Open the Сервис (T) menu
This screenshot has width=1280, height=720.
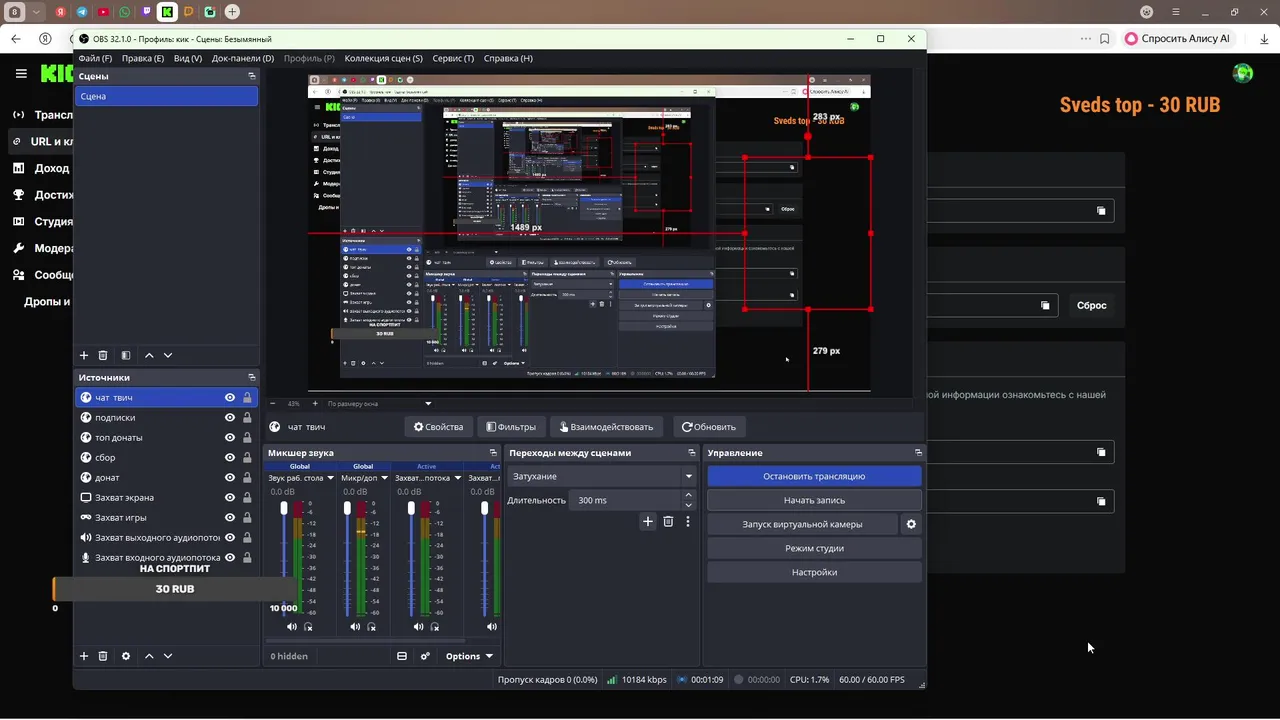coord(453,58)
